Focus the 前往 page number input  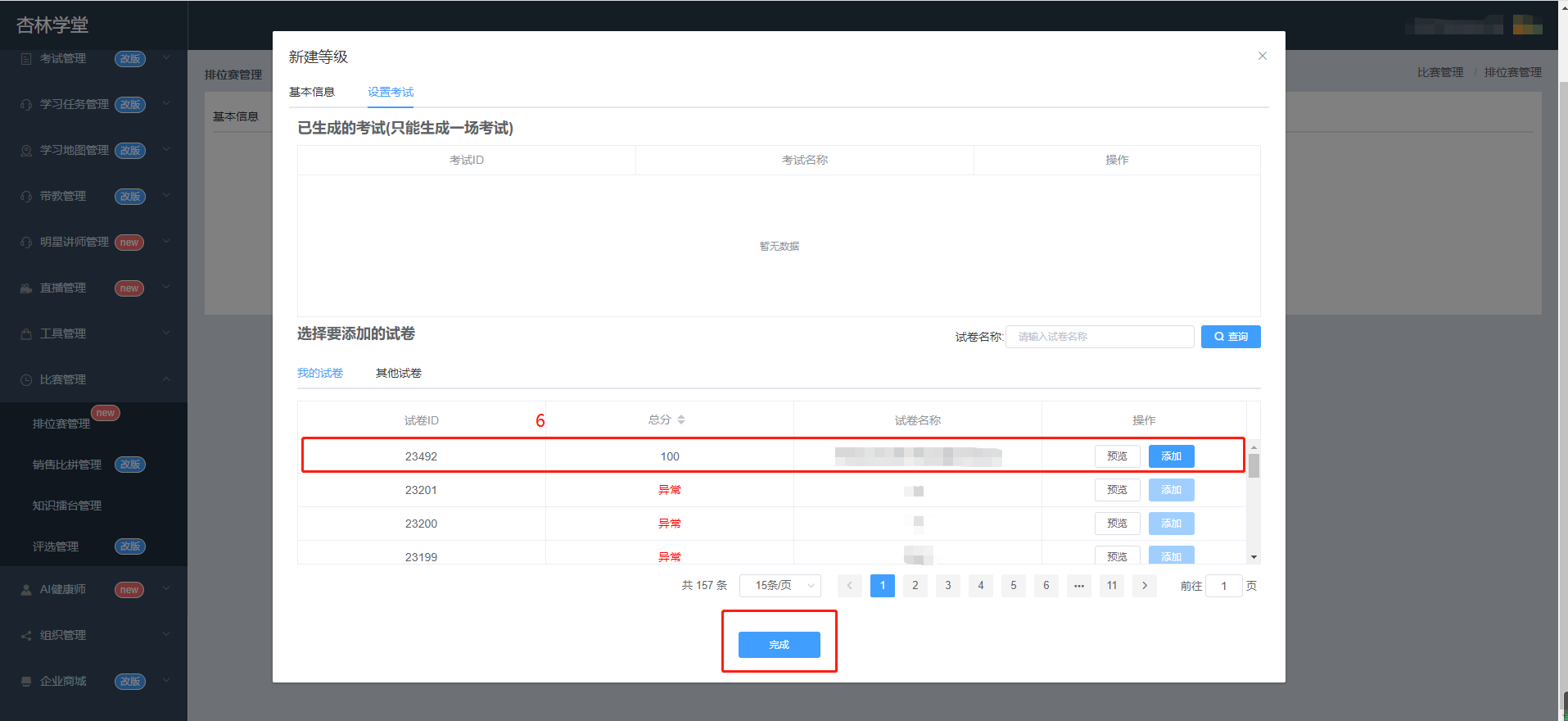click(x=1224, y=586)
